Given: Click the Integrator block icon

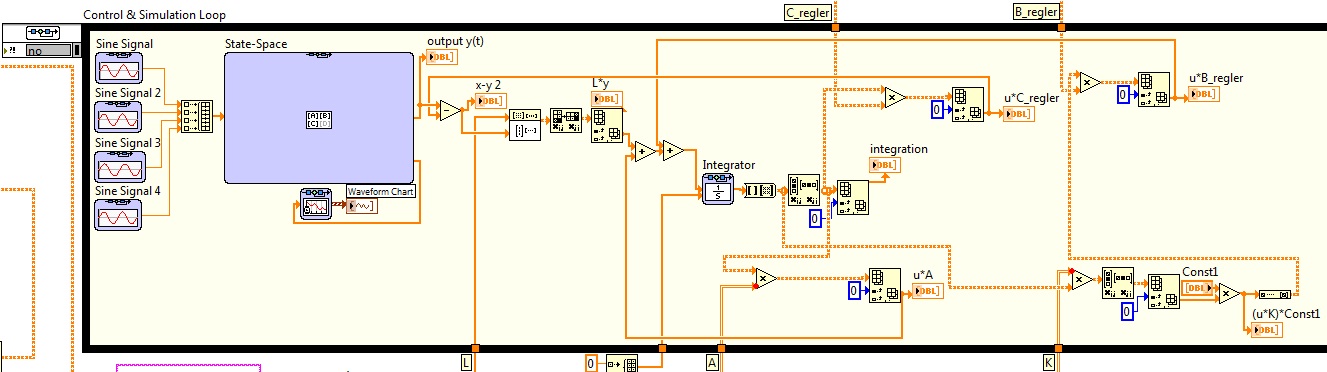Looking at the screenshot, I should 718,189.
